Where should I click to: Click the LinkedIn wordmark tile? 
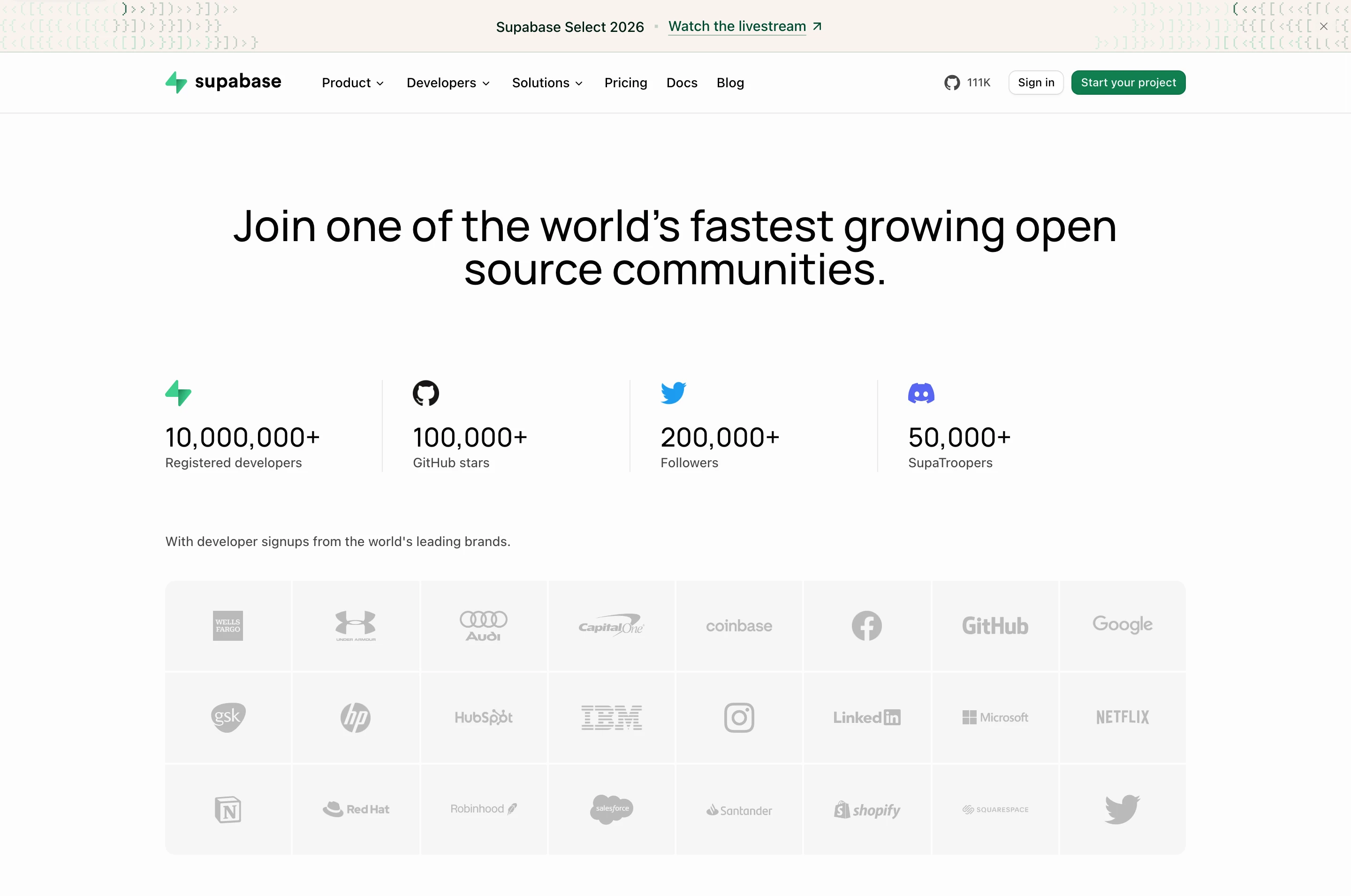[x=866, y=717]
